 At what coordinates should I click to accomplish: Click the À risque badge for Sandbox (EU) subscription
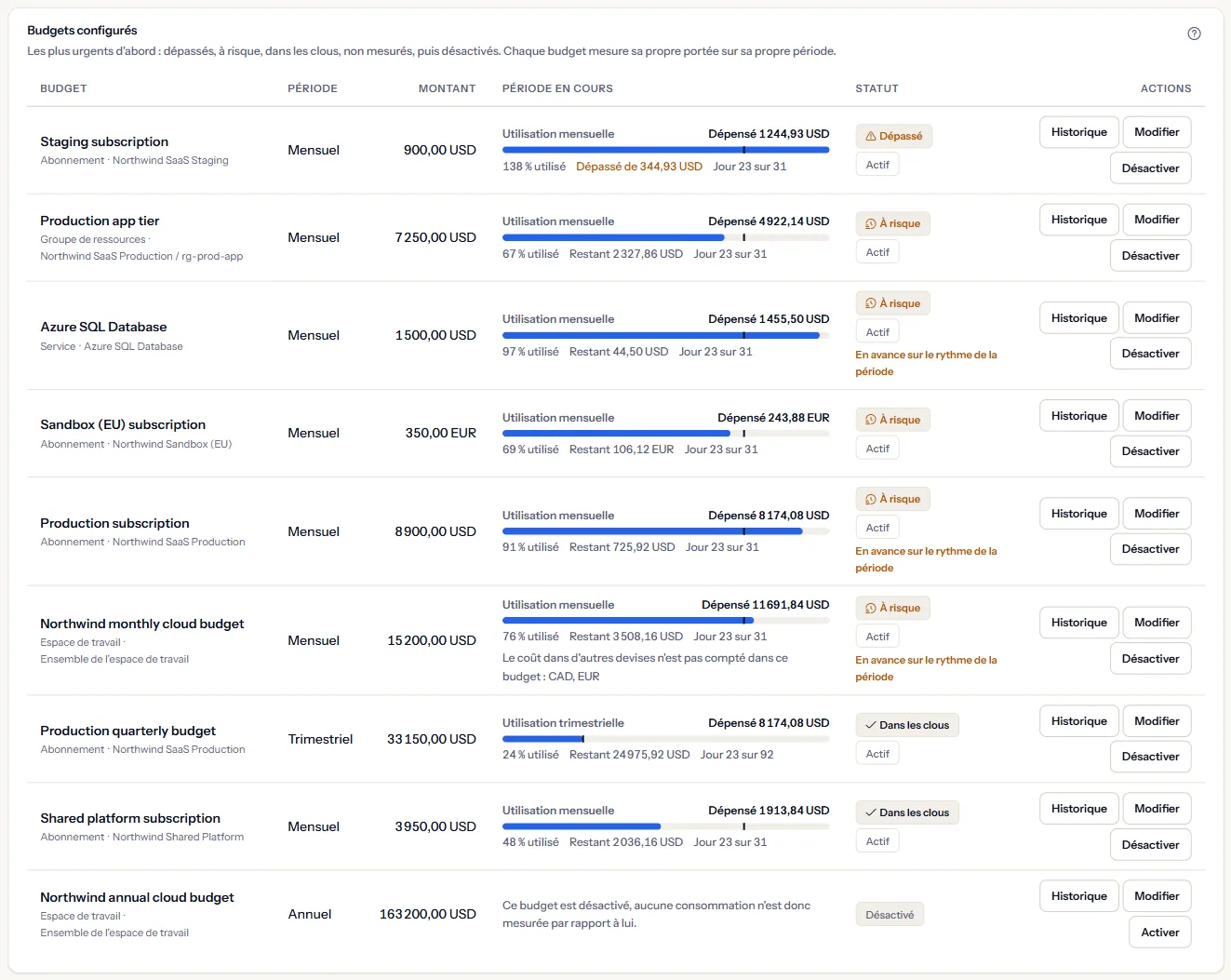coord(893,420)
